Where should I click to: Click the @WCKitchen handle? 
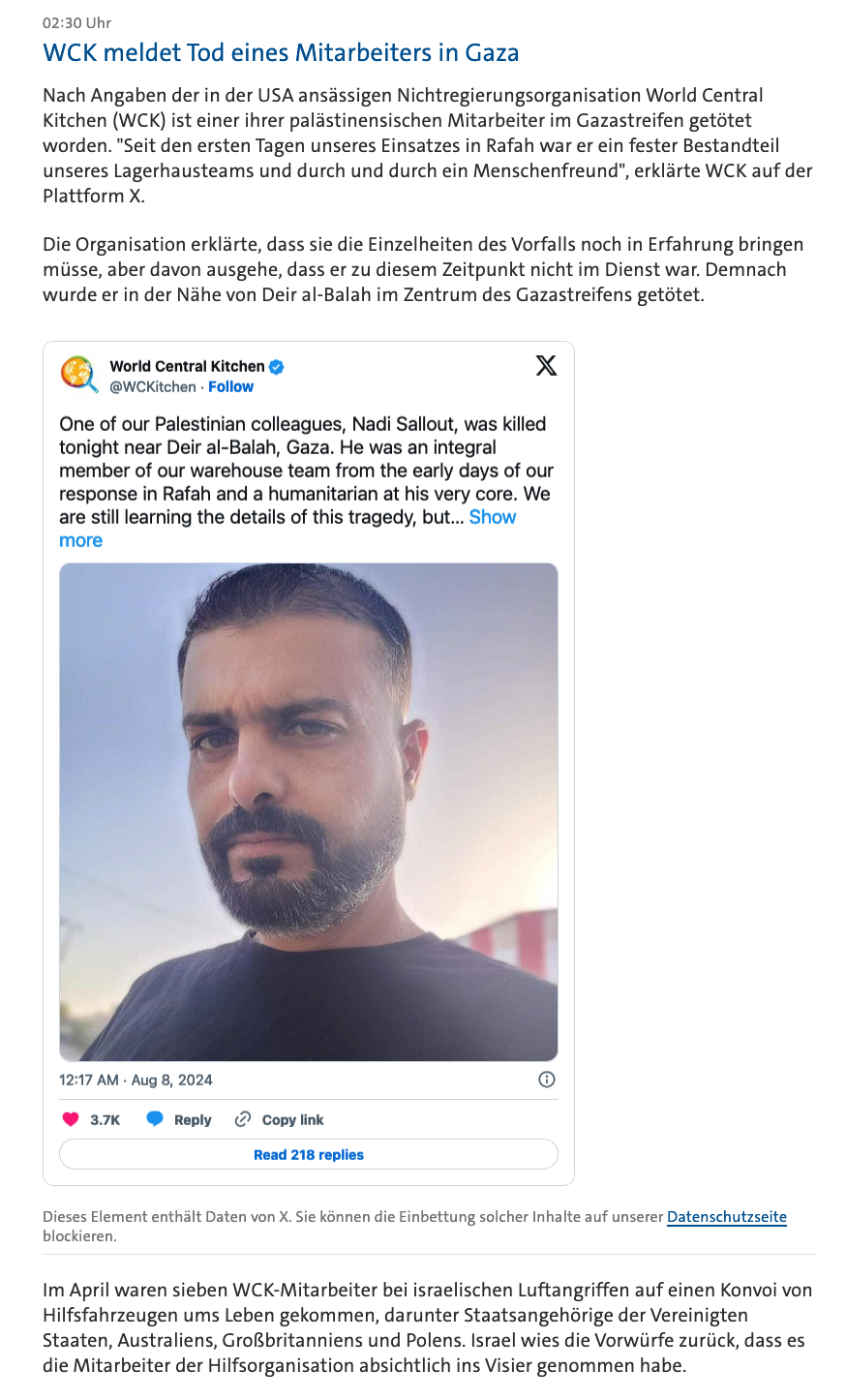(153, 386)
